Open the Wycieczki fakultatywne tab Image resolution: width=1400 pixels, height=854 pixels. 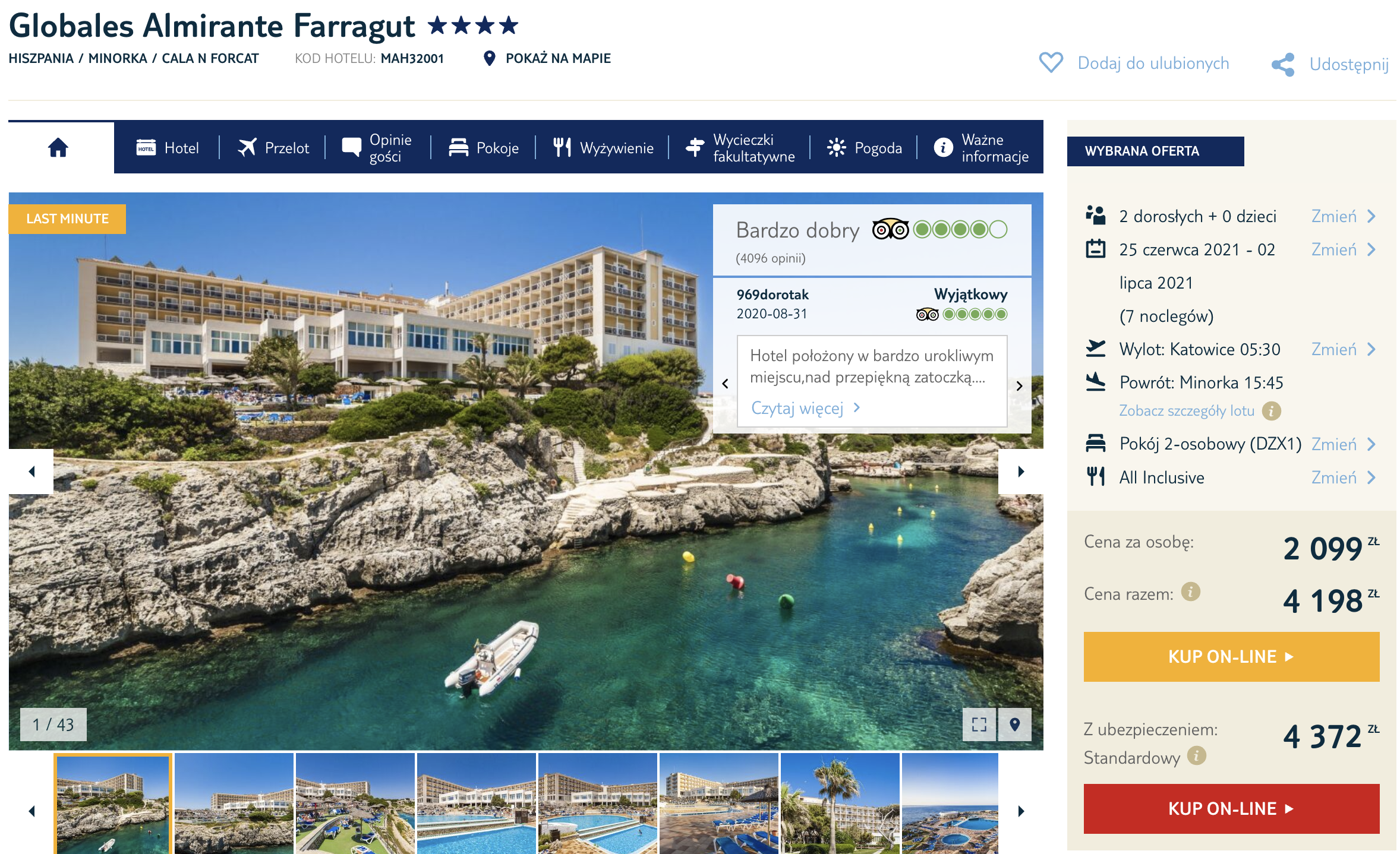point(739,148)
